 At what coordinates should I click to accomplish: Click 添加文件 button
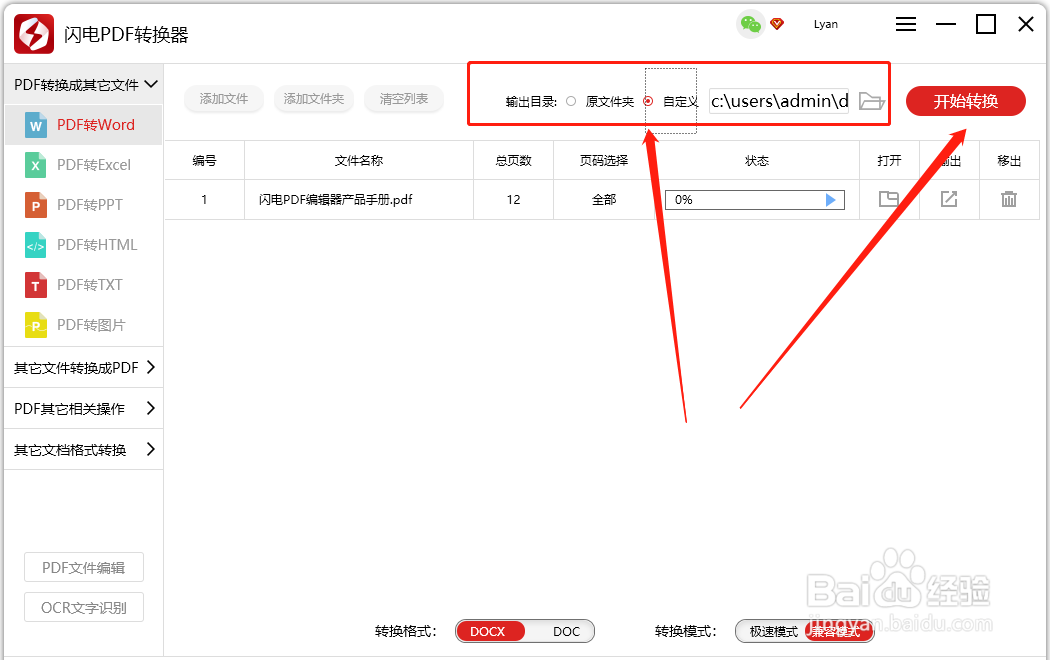pyautogui.click(x=224, y=99)
